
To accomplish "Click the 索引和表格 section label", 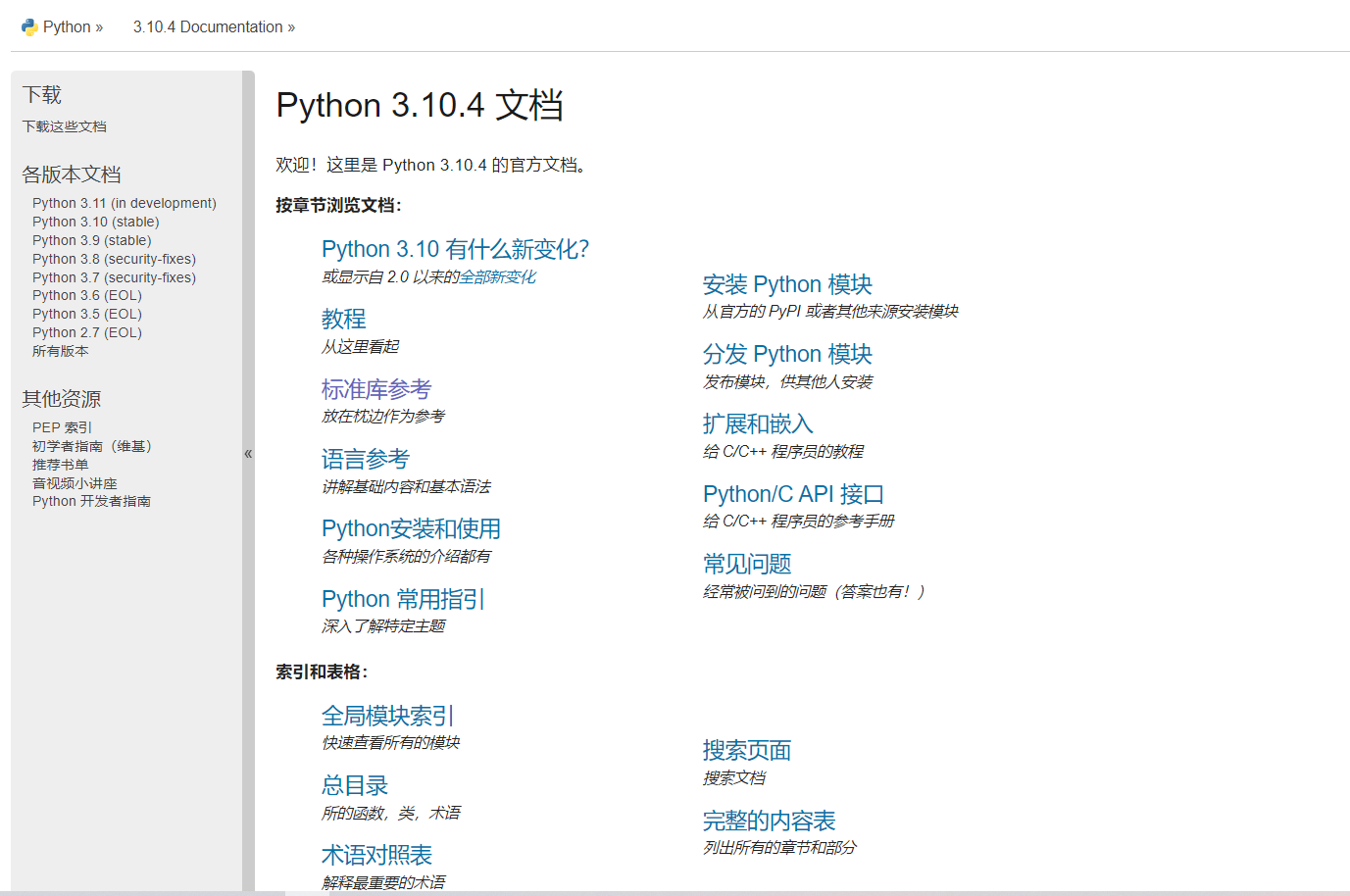I will 322,672.
